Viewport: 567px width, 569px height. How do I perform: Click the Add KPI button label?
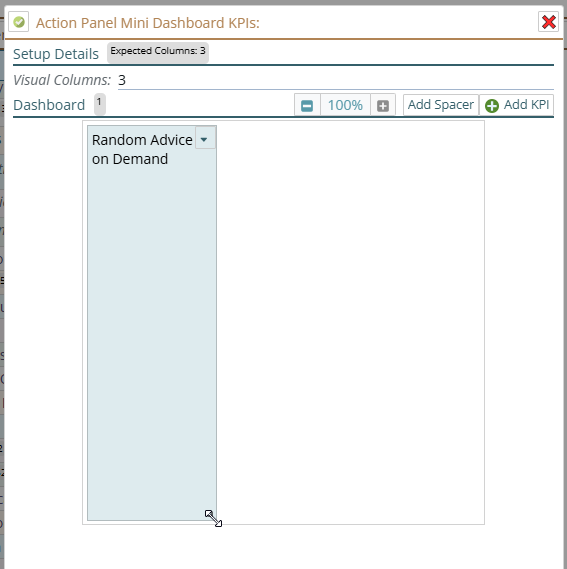[526, 105]
